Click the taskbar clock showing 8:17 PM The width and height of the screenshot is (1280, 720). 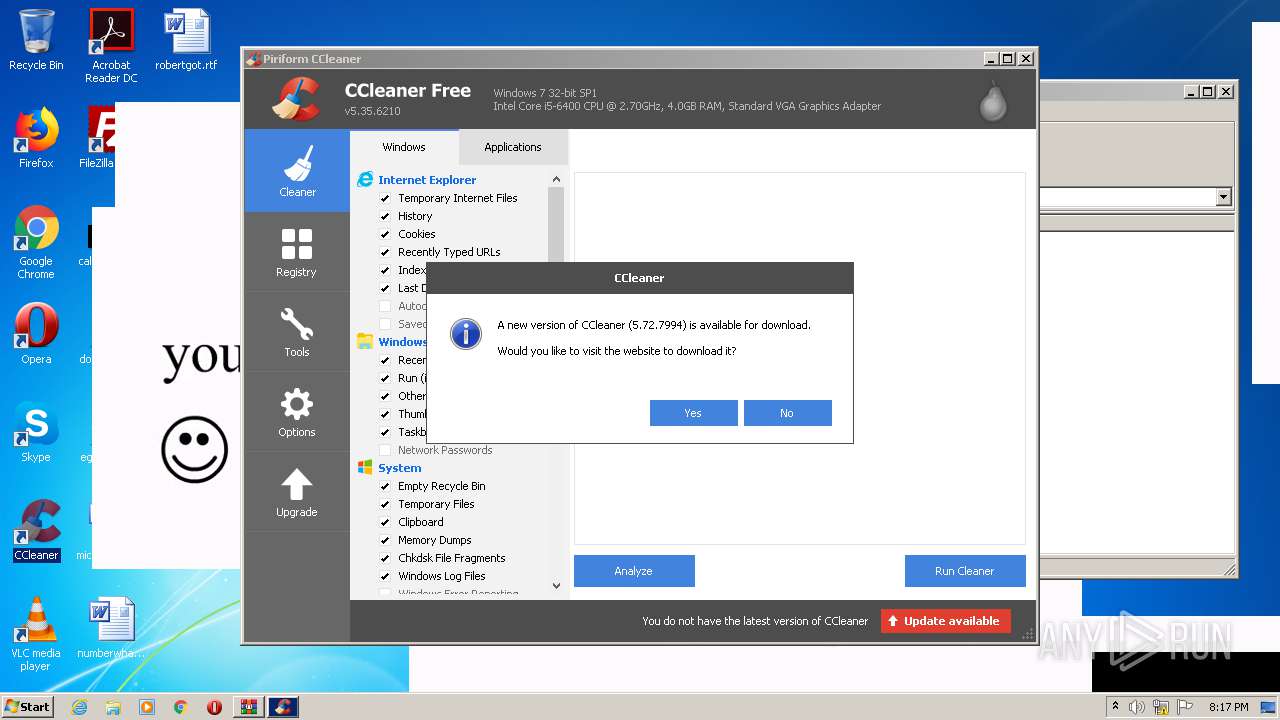1228,707
